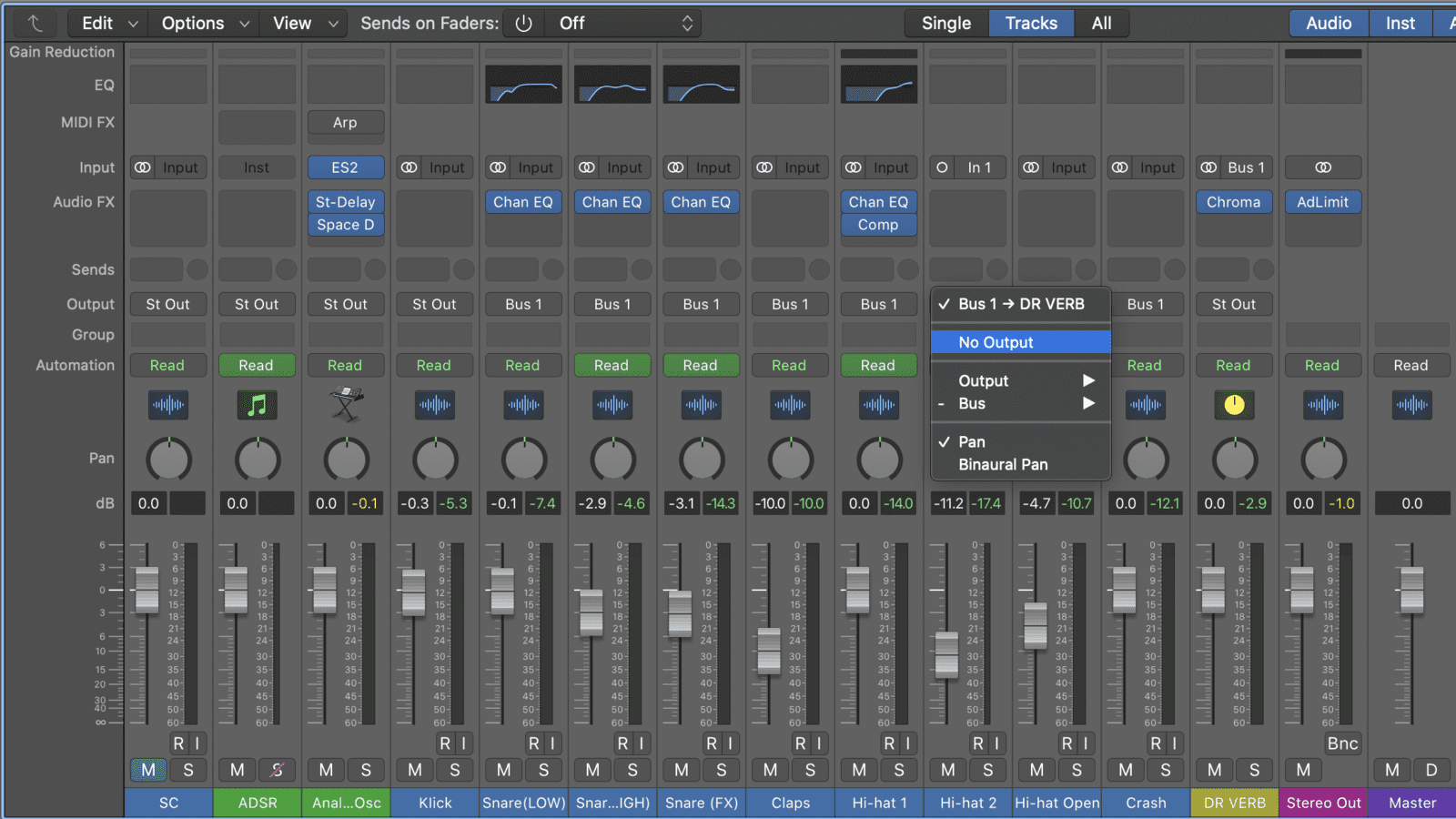Toggle Dim button on Master channel
The width and height of the screenshot is (1456, 819).
point(1431,770)
